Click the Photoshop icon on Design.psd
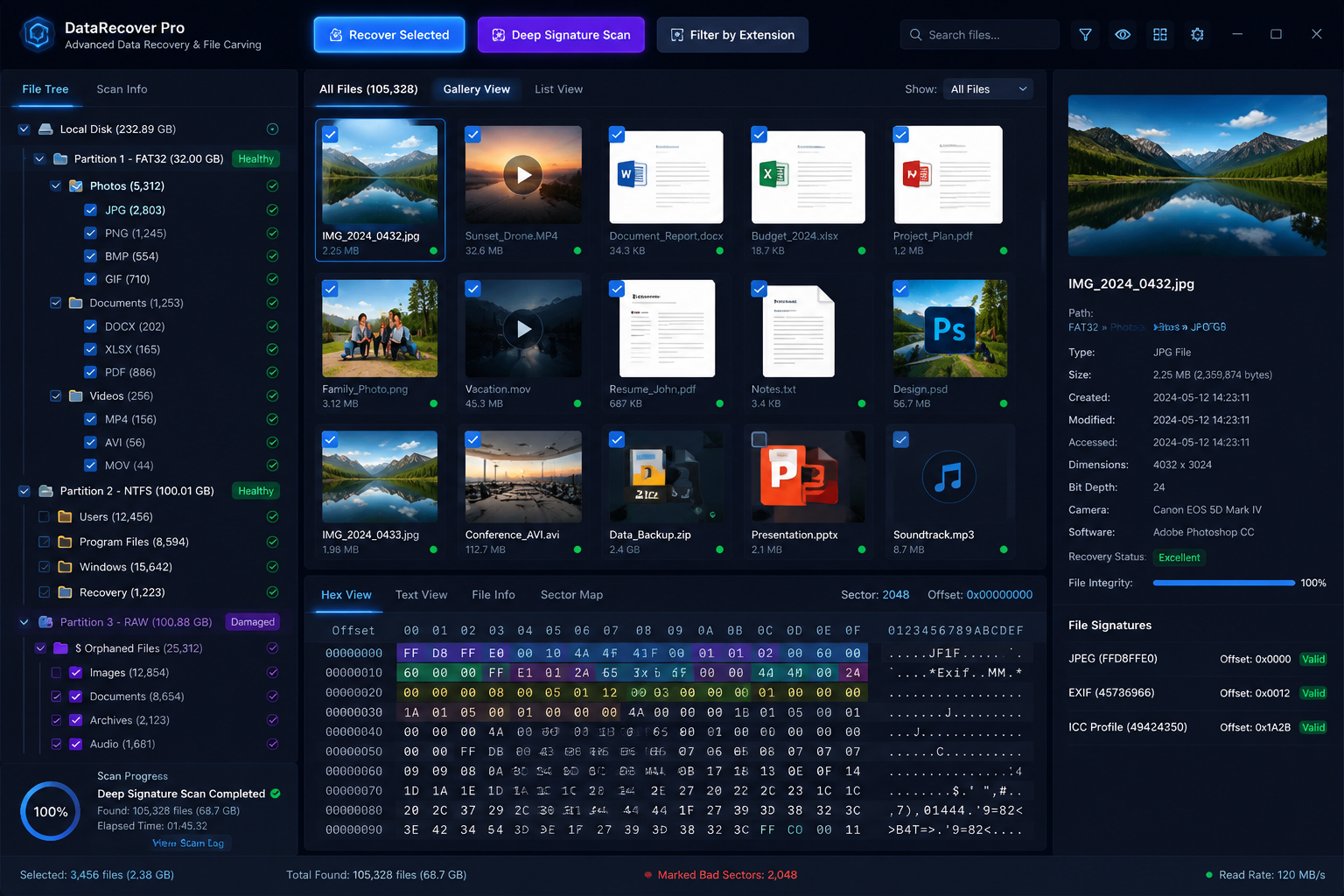This screenshot has width=1344, height=896. click(x=950, y=329)
